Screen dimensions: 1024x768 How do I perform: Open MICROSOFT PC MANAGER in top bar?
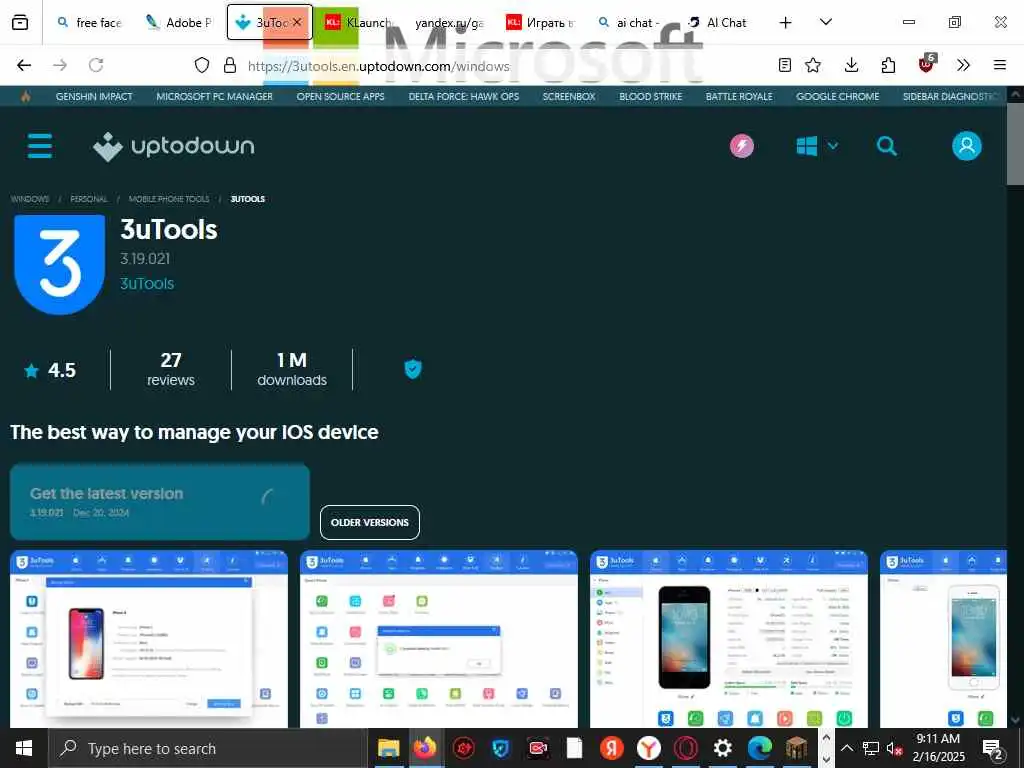pos(214,97)
